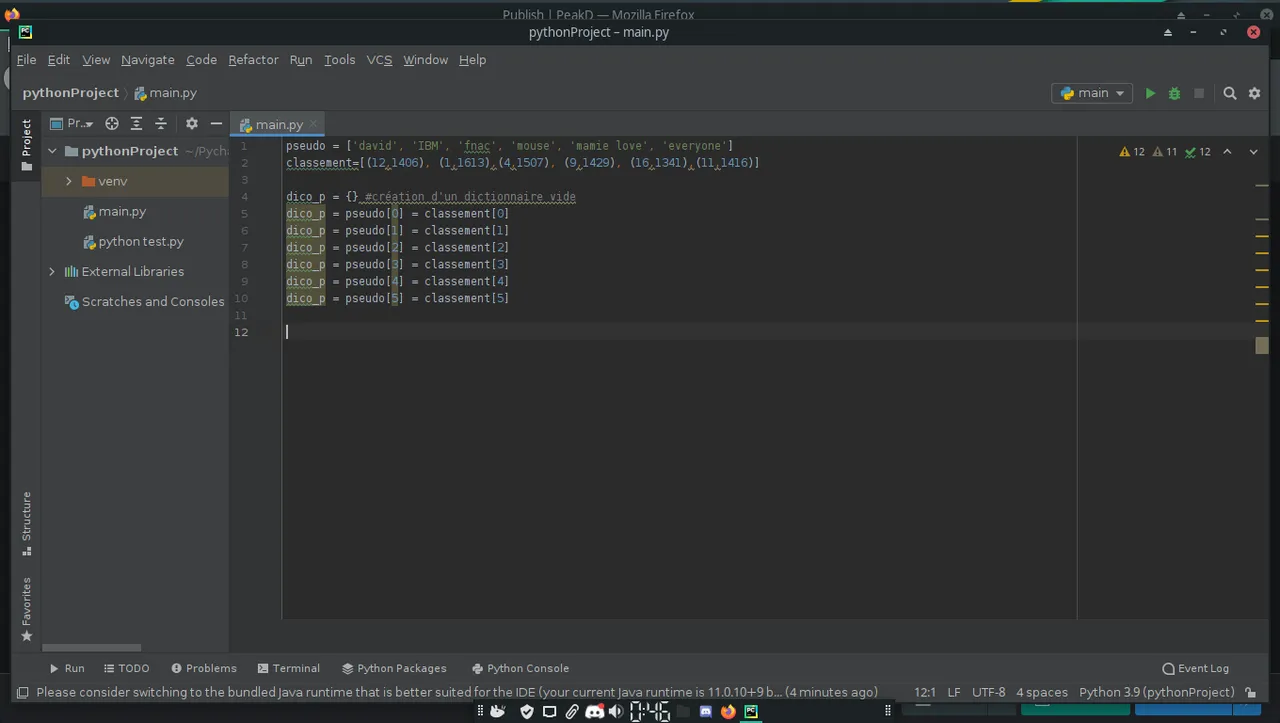The height and width of the screenshot is (723, 1280).
Task: Collapse the pythonProject root folder
Action: pos(53,151)
